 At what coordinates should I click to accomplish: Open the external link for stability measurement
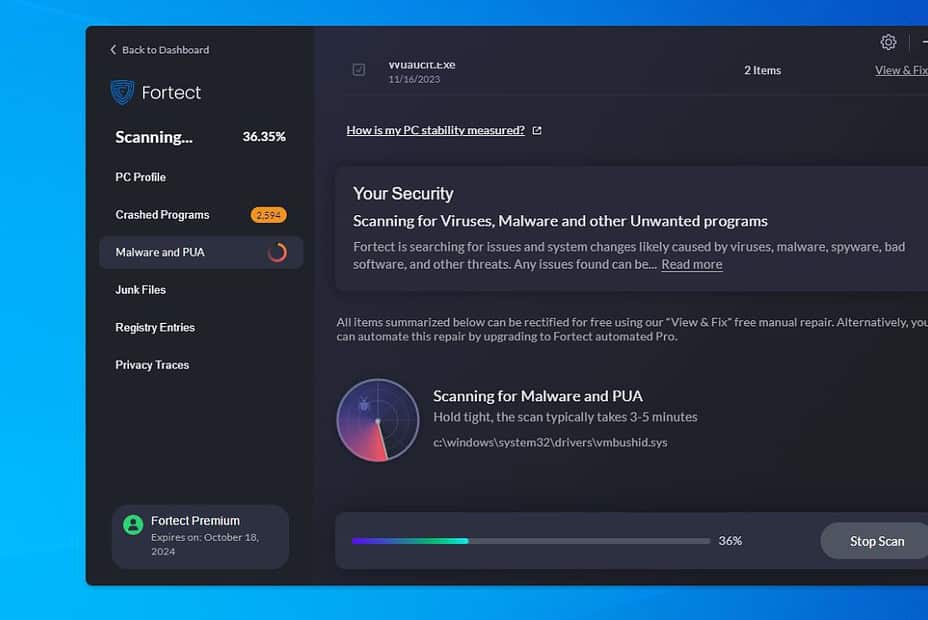(x=536, y=130)
